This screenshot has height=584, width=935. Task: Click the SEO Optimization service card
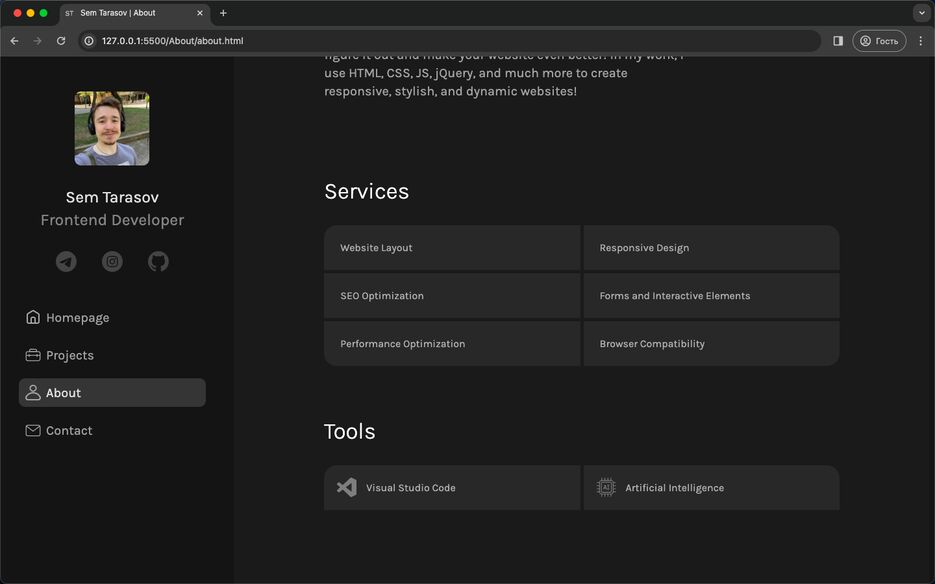(x=452, y=296)
